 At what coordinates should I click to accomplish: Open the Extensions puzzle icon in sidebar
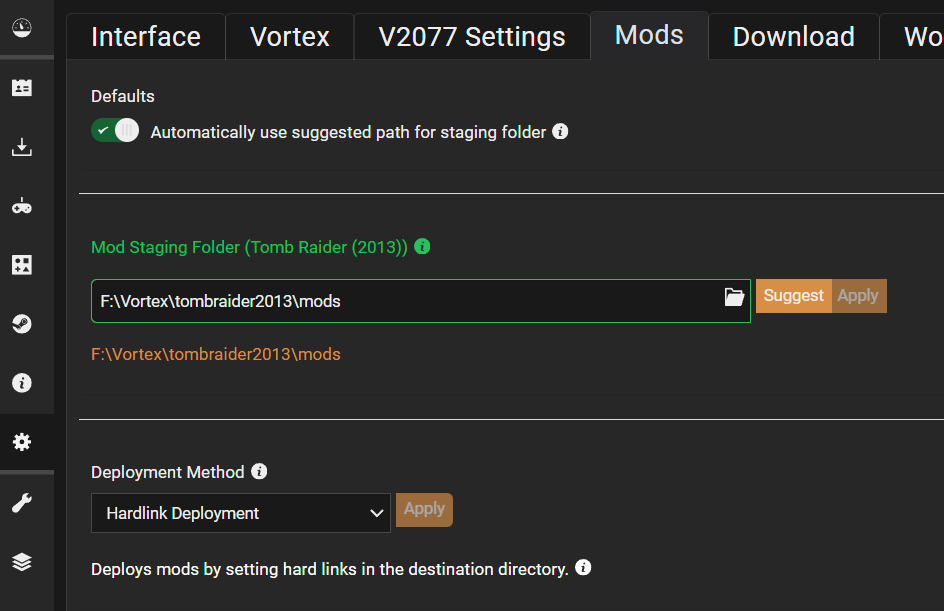pos(22,265)
